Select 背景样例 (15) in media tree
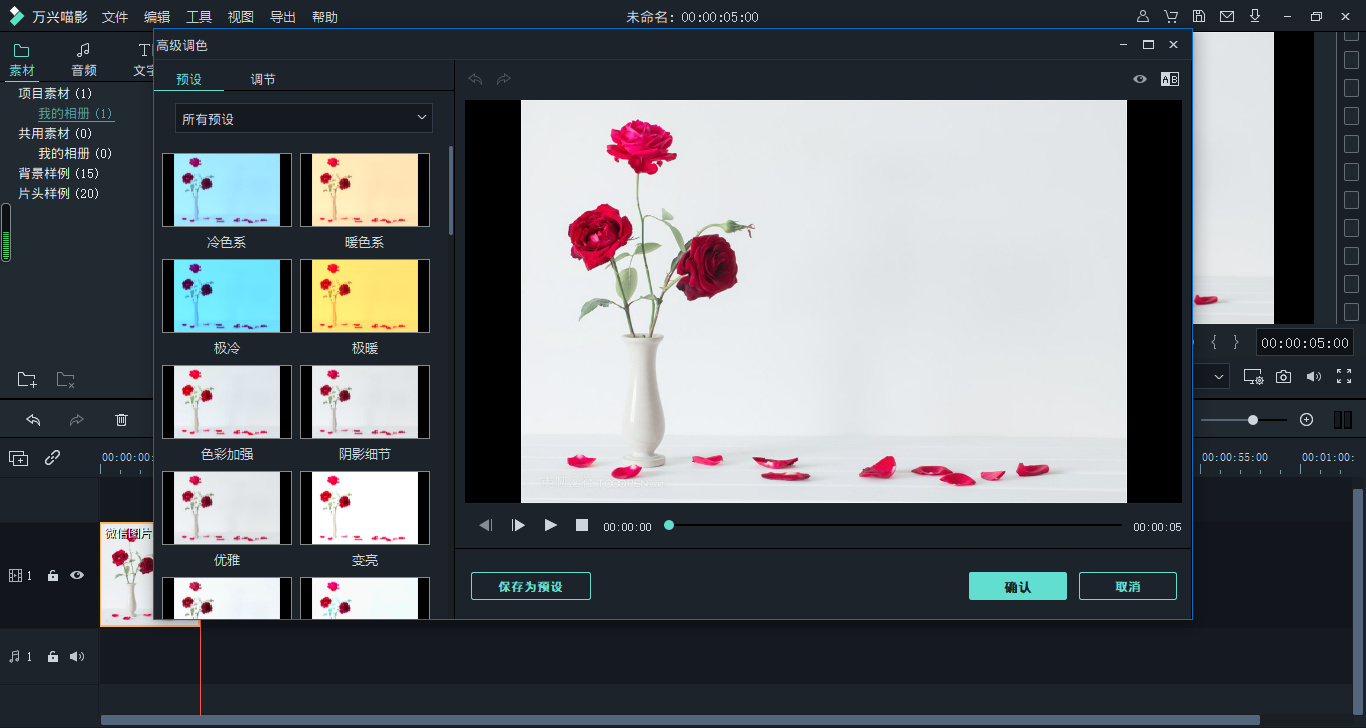The image size is (1366, 728). [58, 173]
